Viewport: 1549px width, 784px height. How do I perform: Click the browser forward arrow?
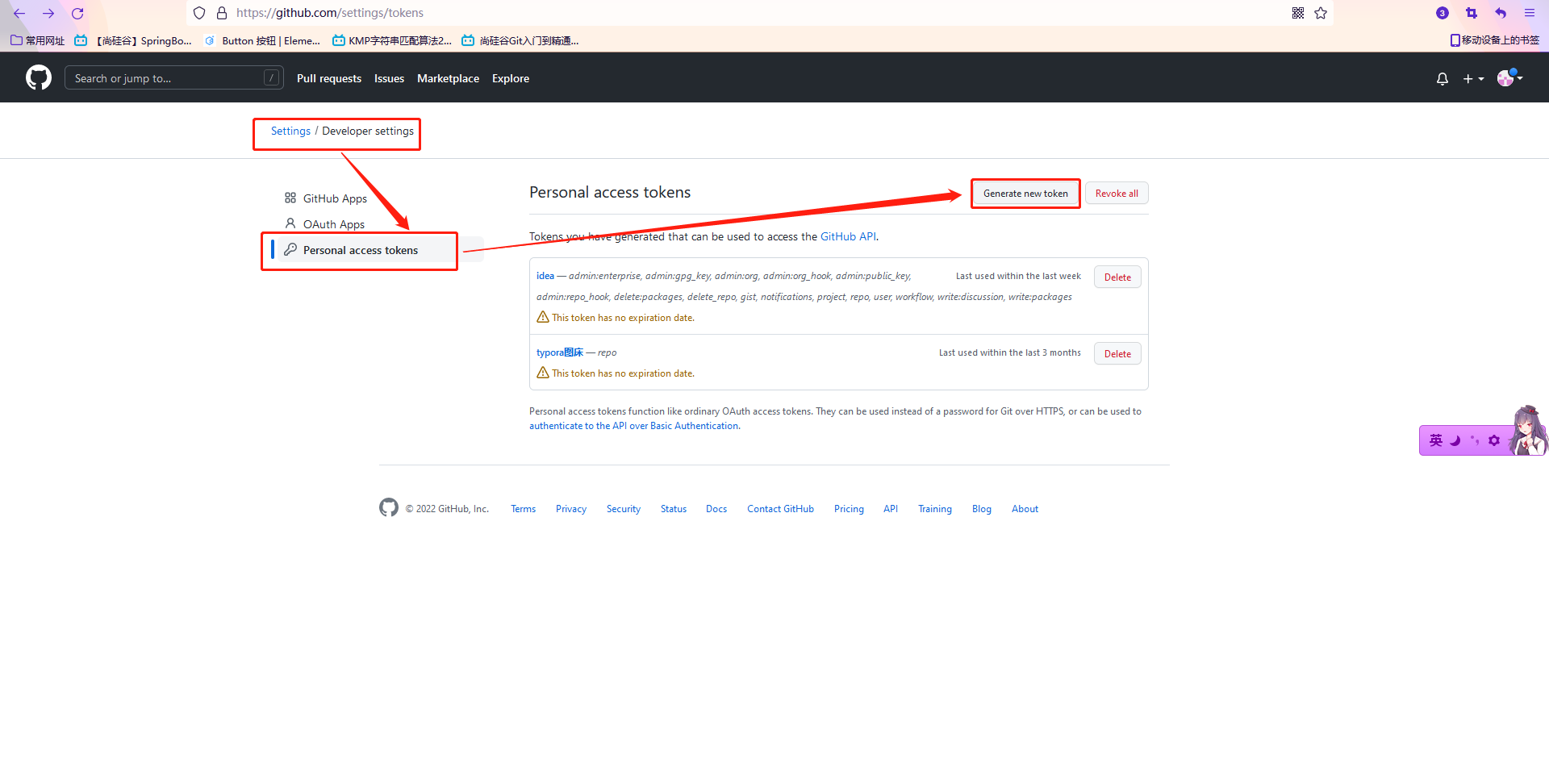(48, 13)
